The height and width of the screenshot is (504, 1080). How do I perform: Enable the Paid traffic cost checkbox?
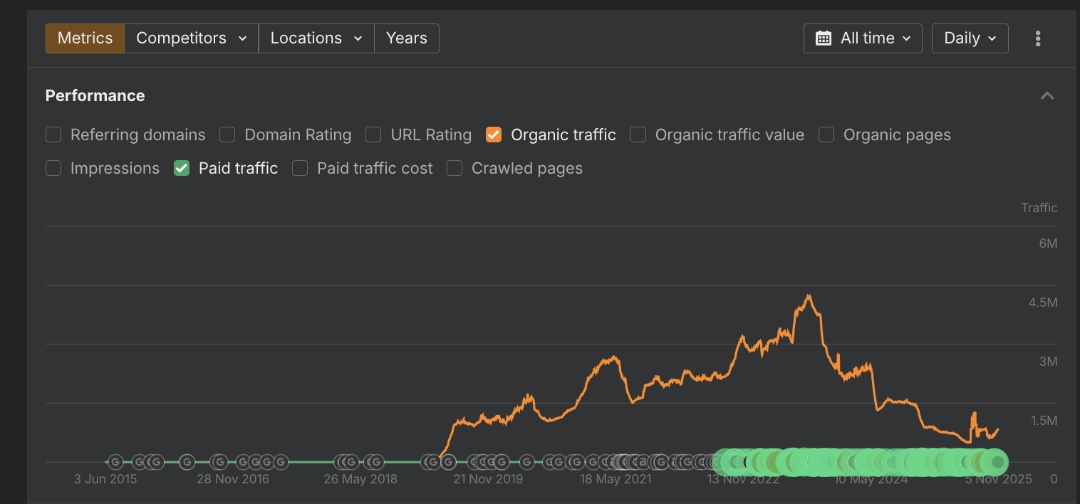(300, 168)
